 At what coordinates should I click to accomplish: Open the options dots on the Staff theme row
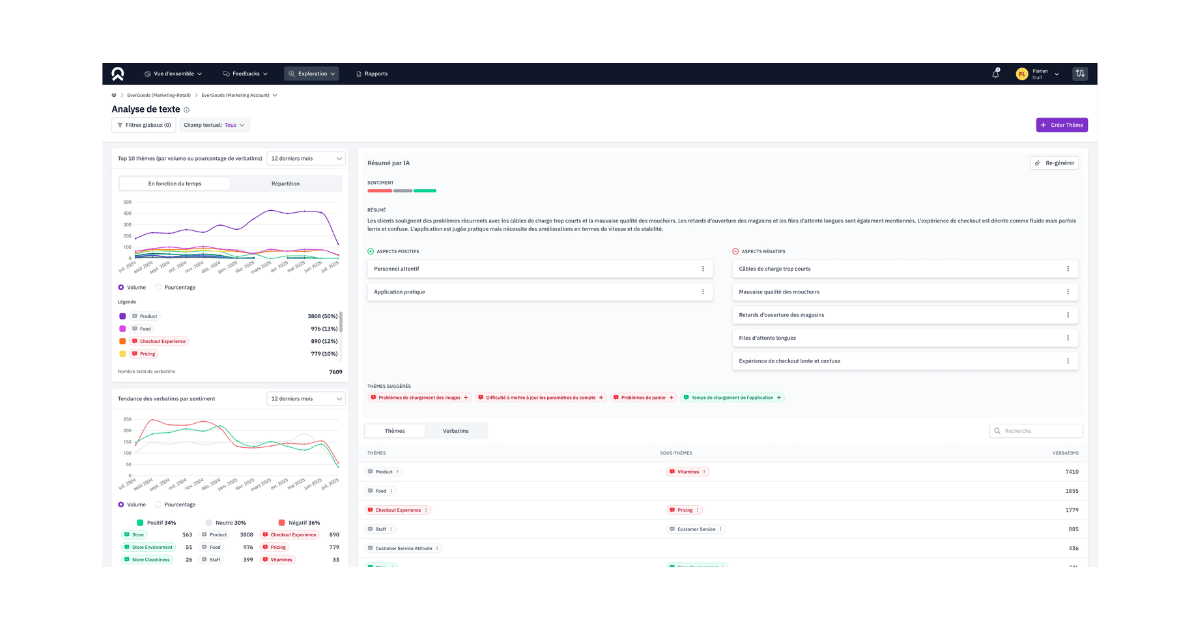point(391,529)
